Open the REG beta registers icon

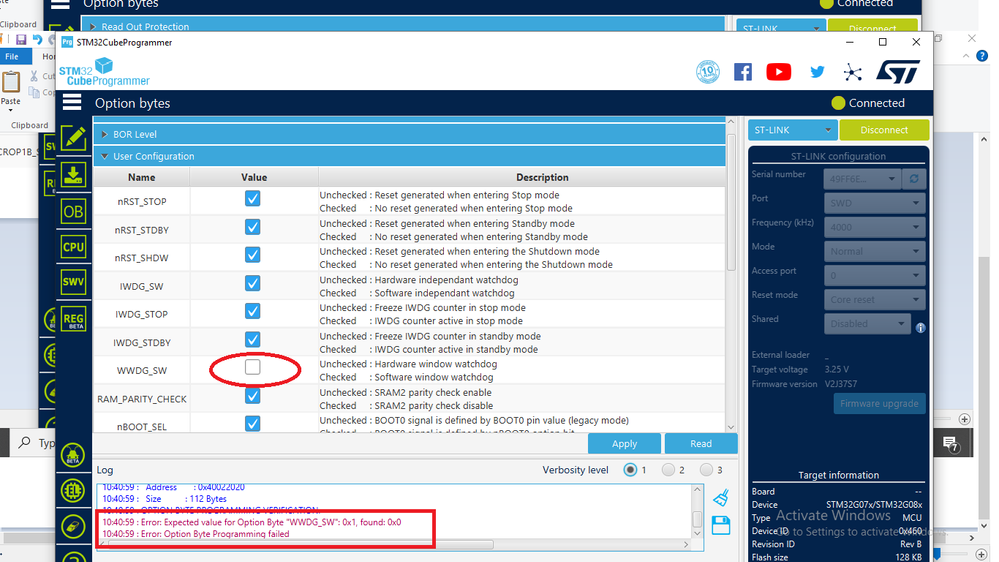[73, 319]
